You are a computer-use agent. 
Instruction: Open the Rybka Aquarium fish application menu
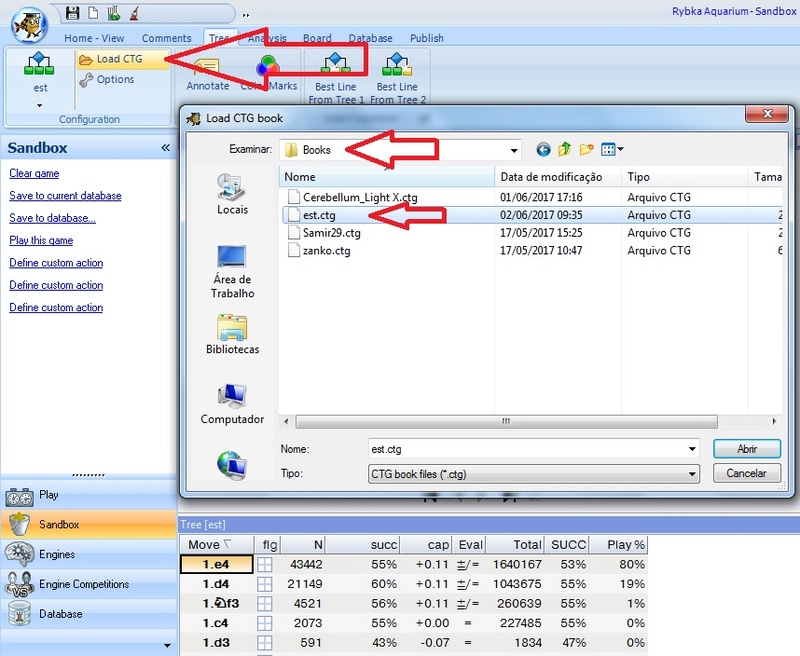(x=30, y=25)
